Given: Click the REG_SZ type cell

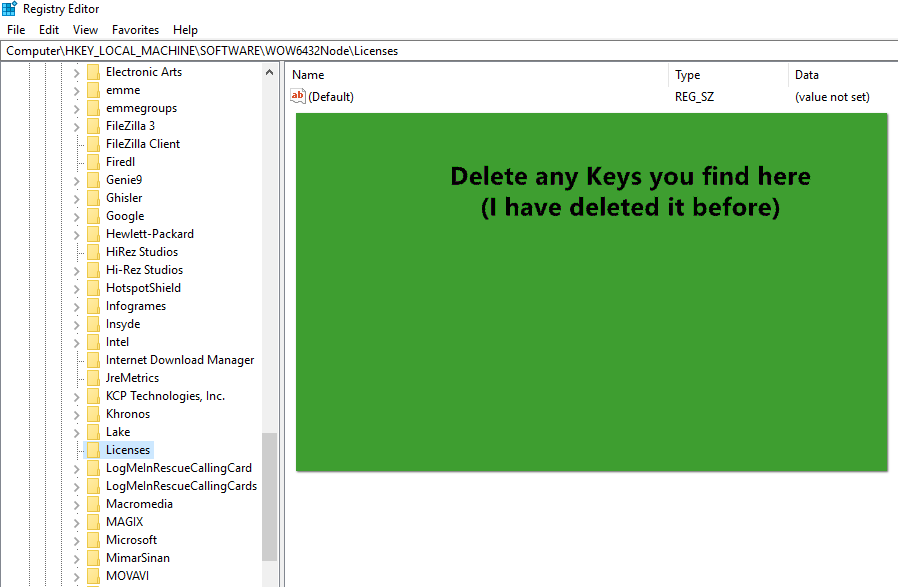Looking at the screenshot, I should tap(694, 97).
